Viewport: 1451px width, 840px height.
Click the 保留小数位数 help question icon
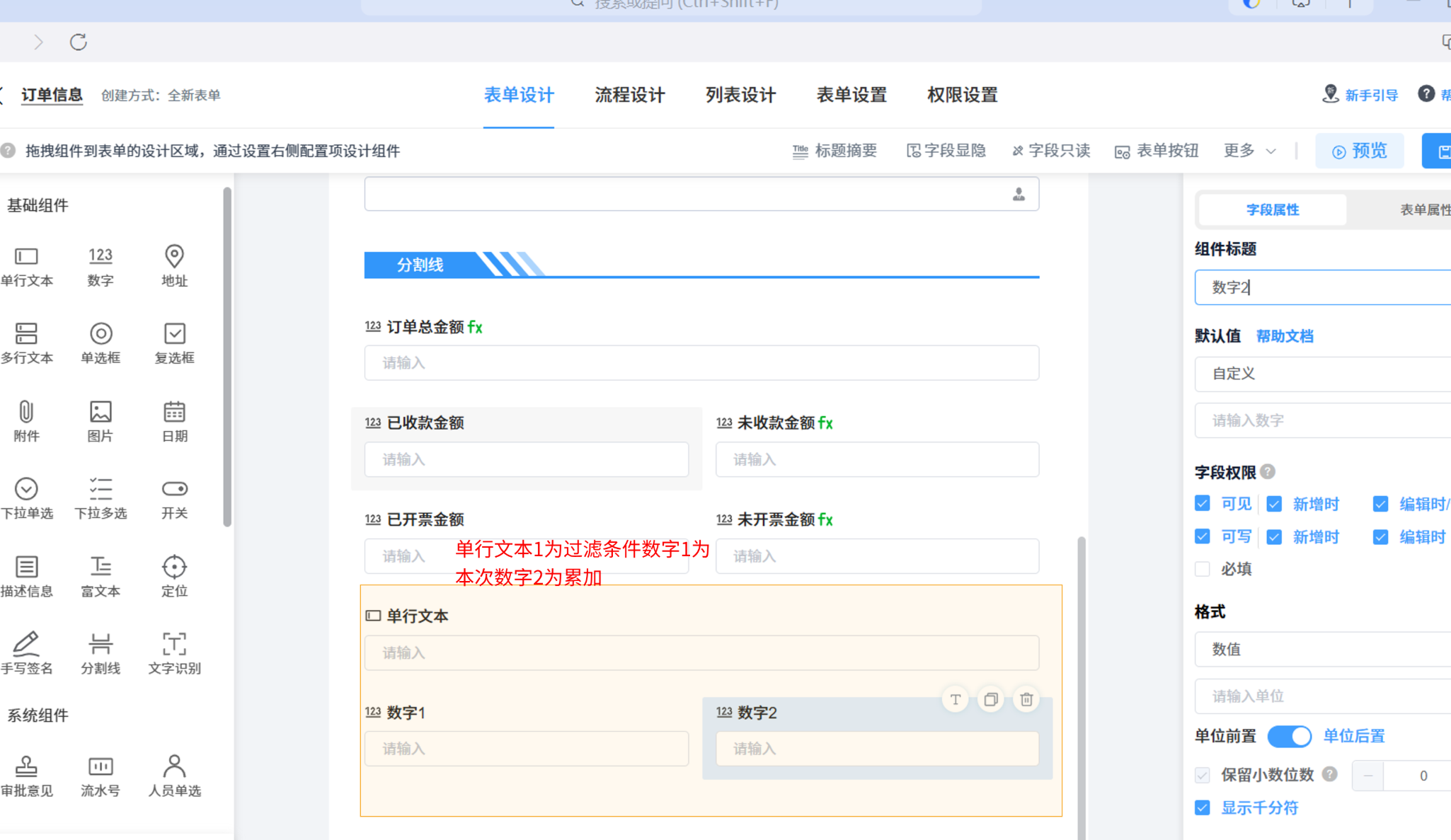(x=1330, y=774)
